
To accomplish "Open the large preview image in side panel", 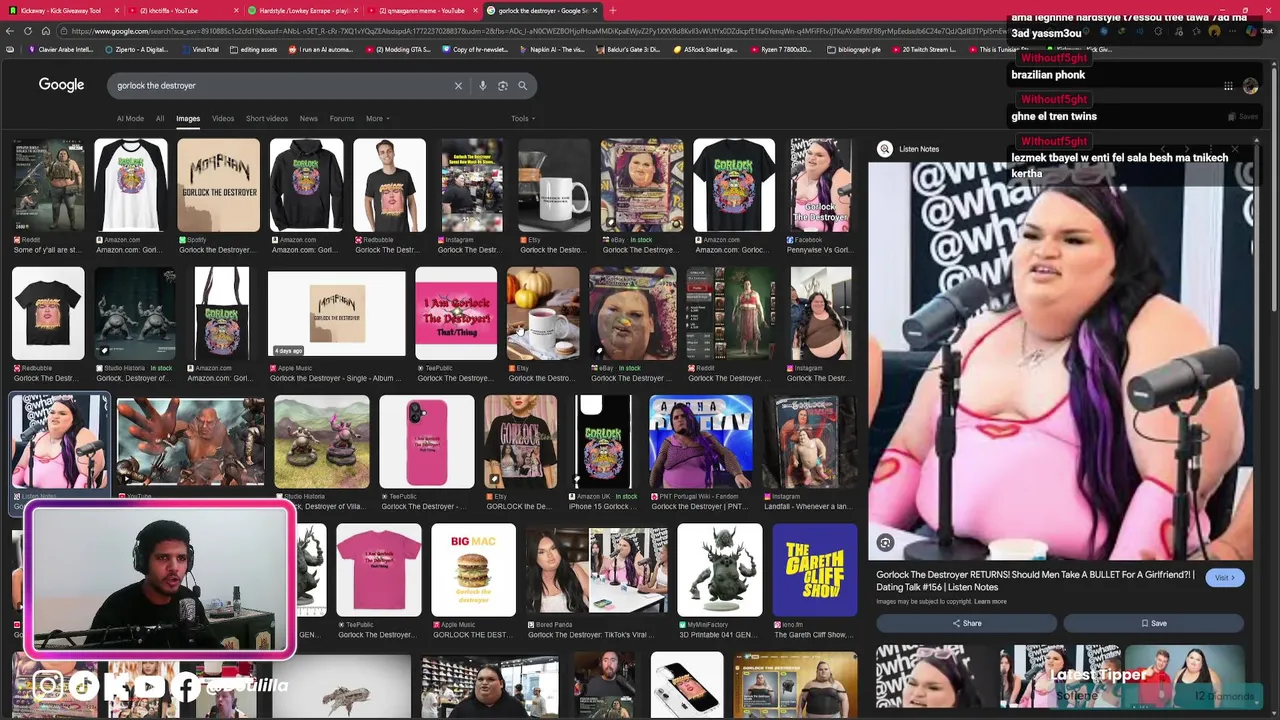I will click(x=1060, y=360).
